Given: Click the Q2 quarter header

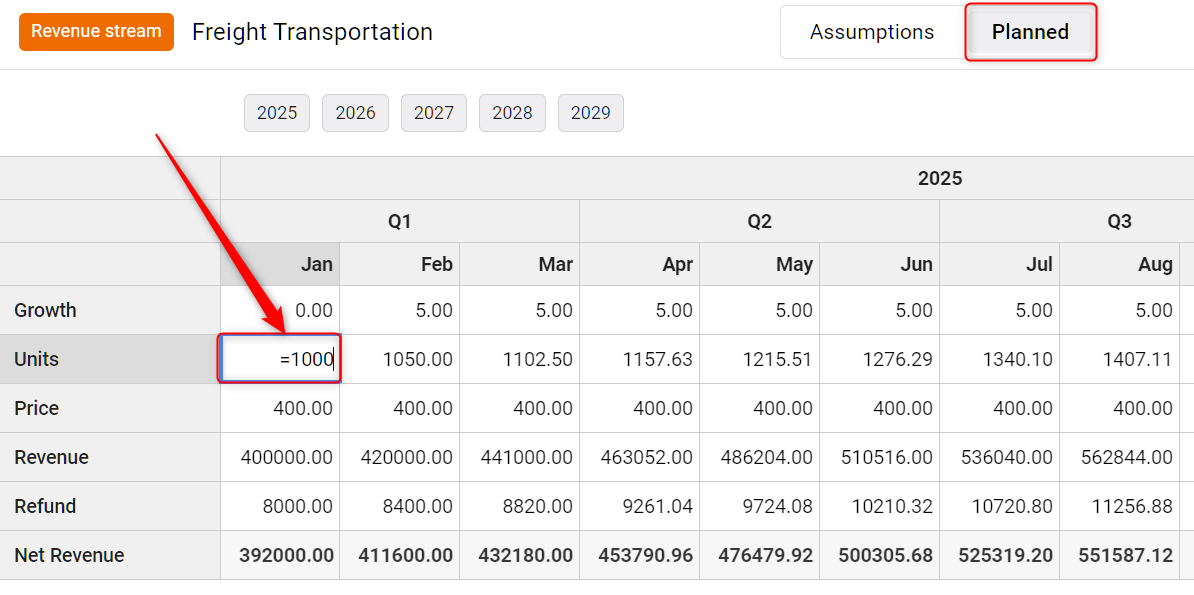Looking at the screenshot, I should click(760, 221).
